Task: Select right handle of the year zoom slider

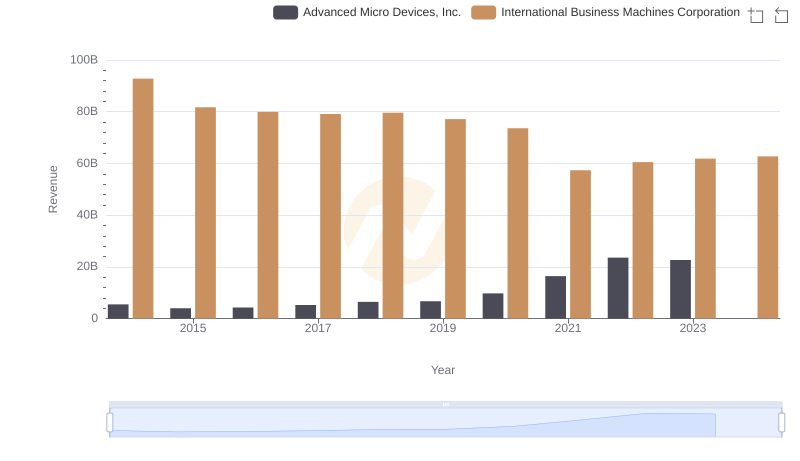Action: tap(782, 423)
